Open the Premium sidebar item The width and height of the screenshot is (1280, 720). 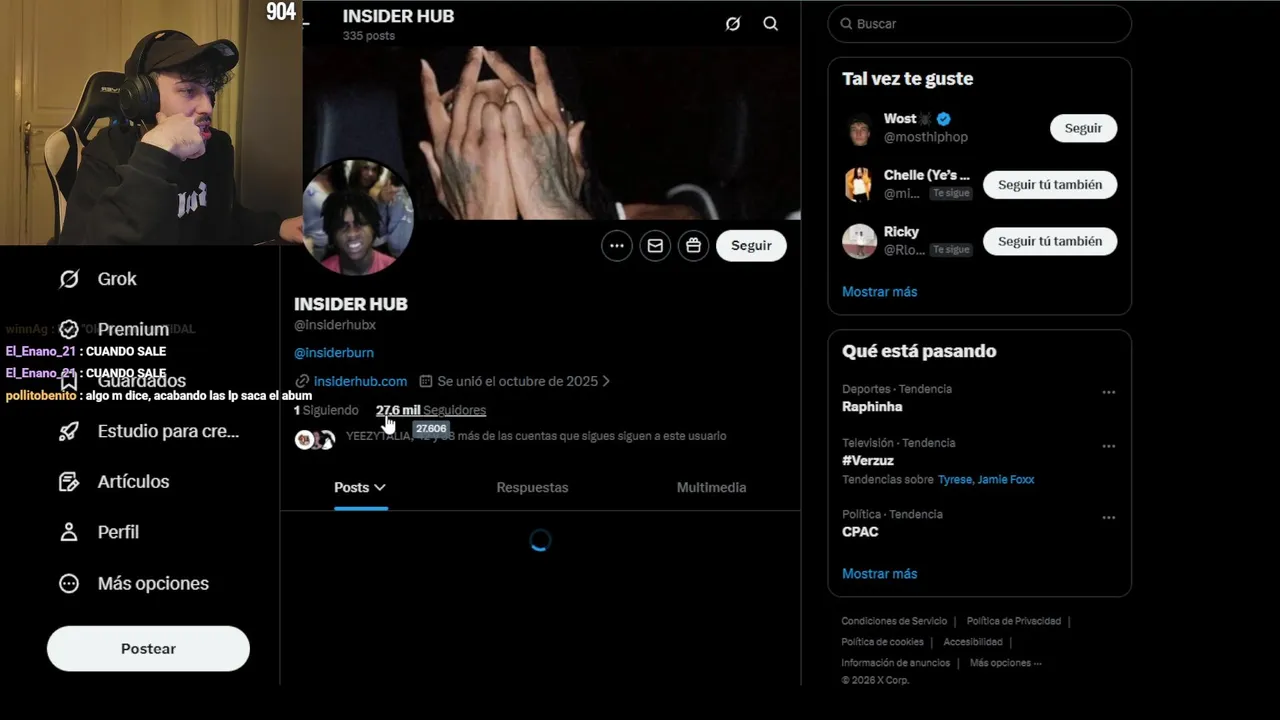point(132,329)
